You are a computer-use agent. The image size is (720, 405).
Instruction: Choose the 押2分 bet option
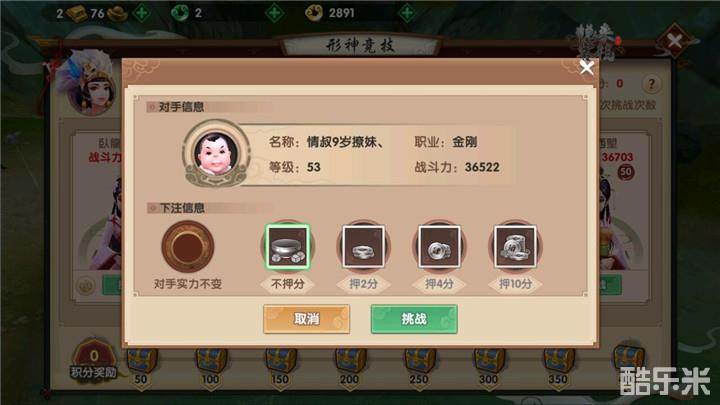click(363, 247)
